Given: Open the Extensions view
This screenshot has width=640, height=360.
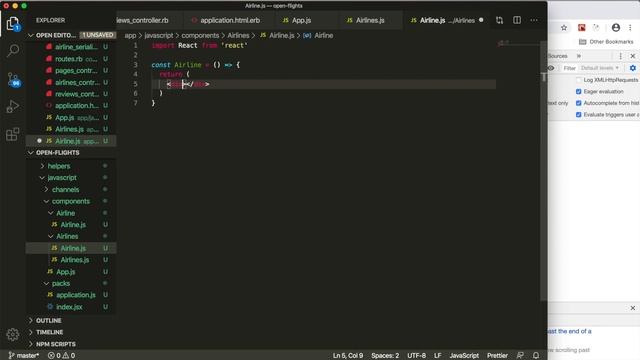Looking at the screenshot, I should point(13,134).
